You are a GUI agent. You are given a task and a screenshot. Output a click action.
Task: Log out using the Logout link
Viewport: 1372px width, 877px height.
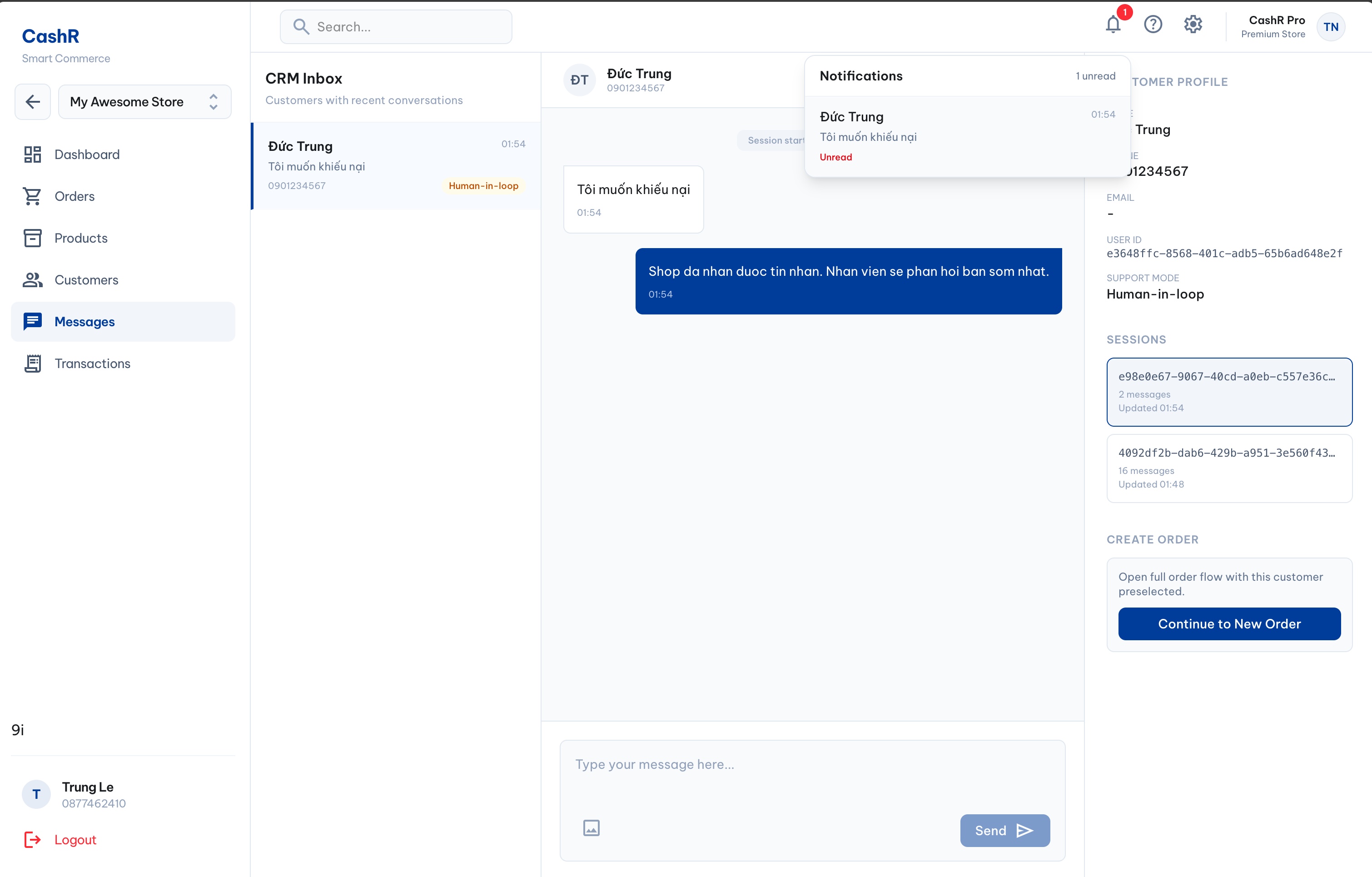[x=75, y=840]
